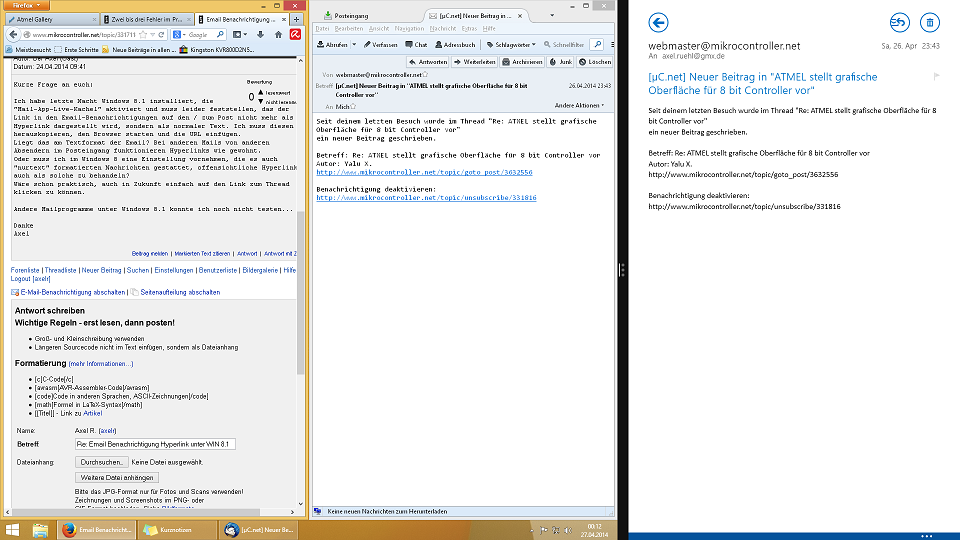Open the Forenliste link

click(25, 270)
